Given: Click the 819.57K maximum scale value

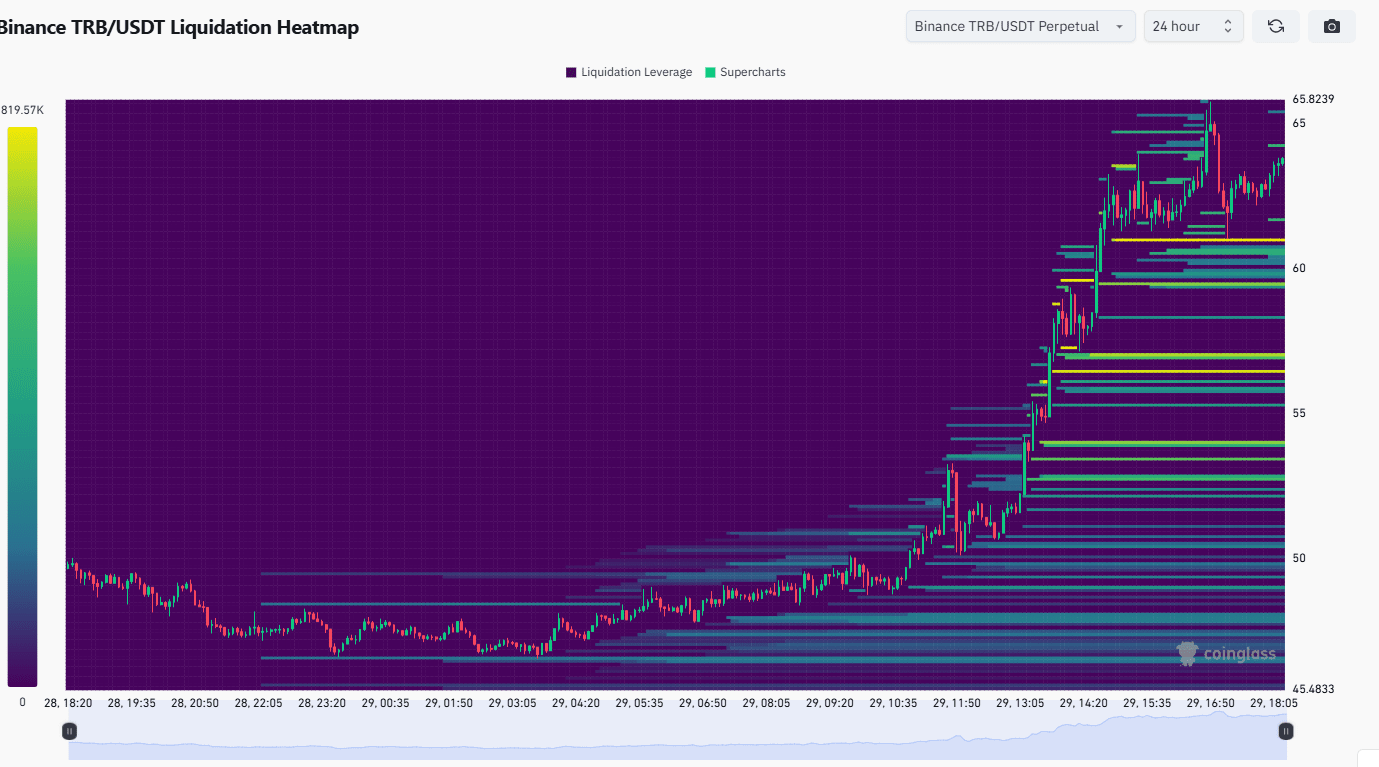Looking at the screenshot, I should 23,109.
